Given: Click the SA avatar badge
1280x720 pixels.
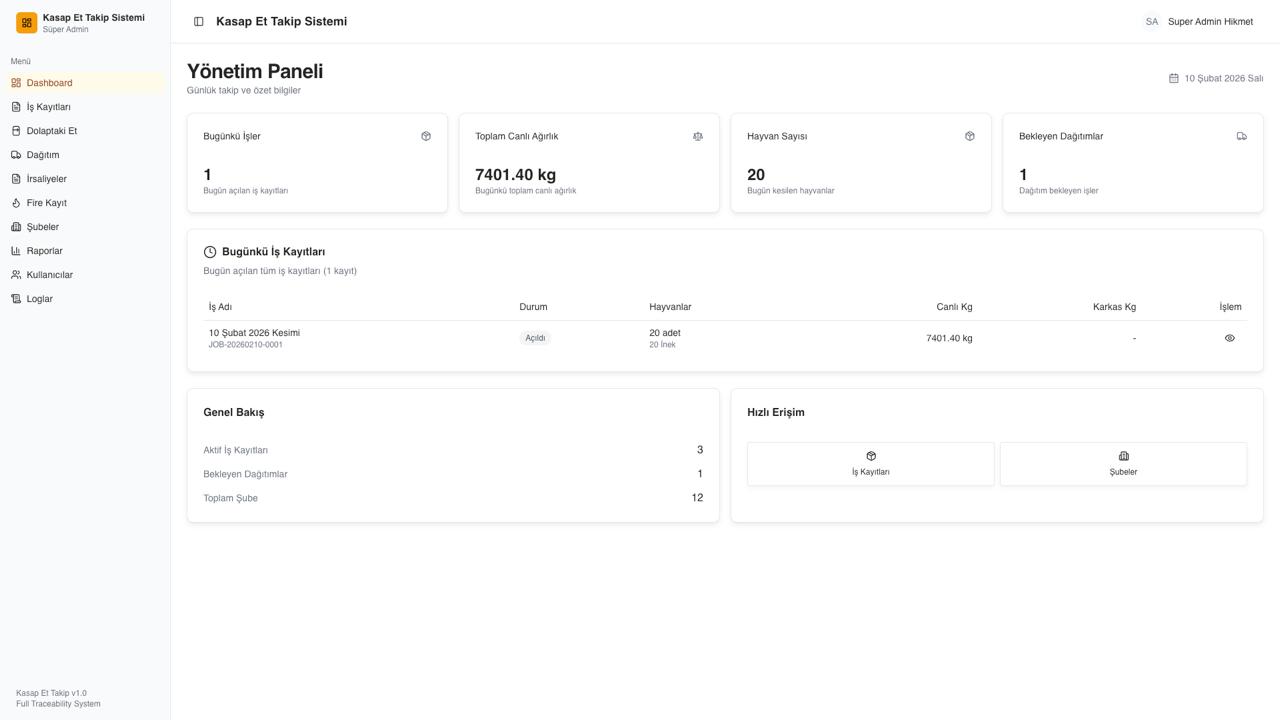Looking at the screenshot, I should point(1152,22).
